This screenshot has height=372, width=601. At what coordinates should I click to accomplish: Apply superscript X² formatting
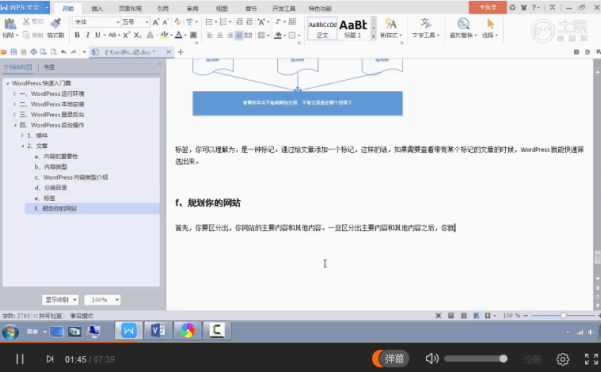click(x=126, y=35)
